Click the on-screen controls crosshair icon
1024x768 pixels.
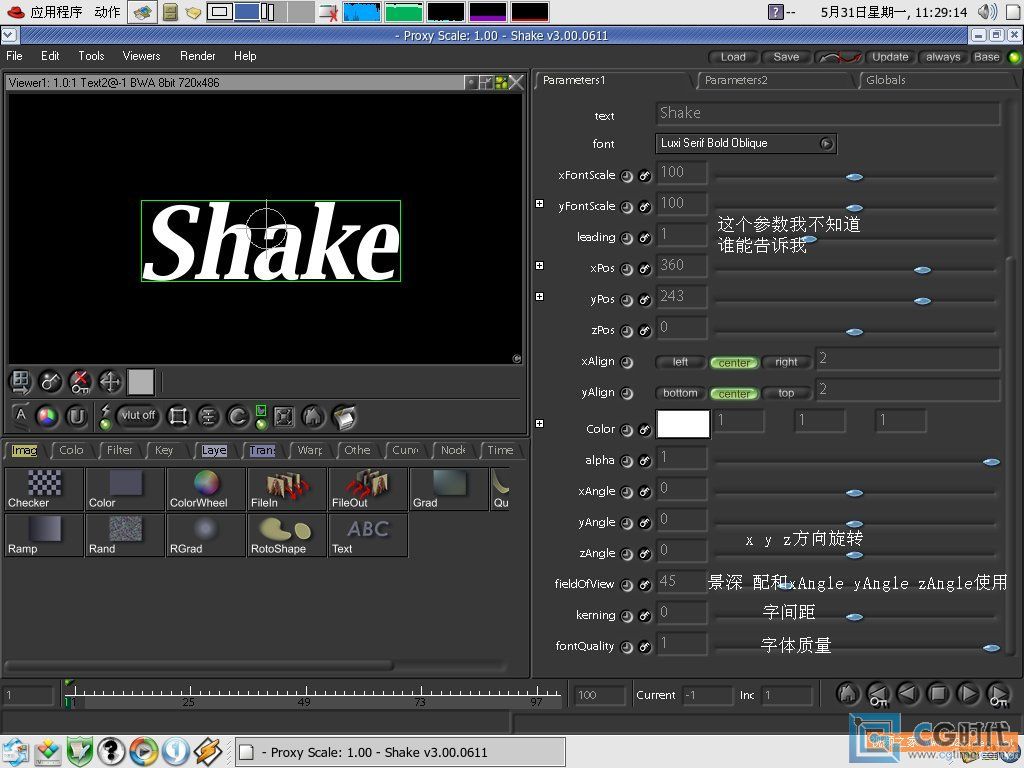pos(110,382)
